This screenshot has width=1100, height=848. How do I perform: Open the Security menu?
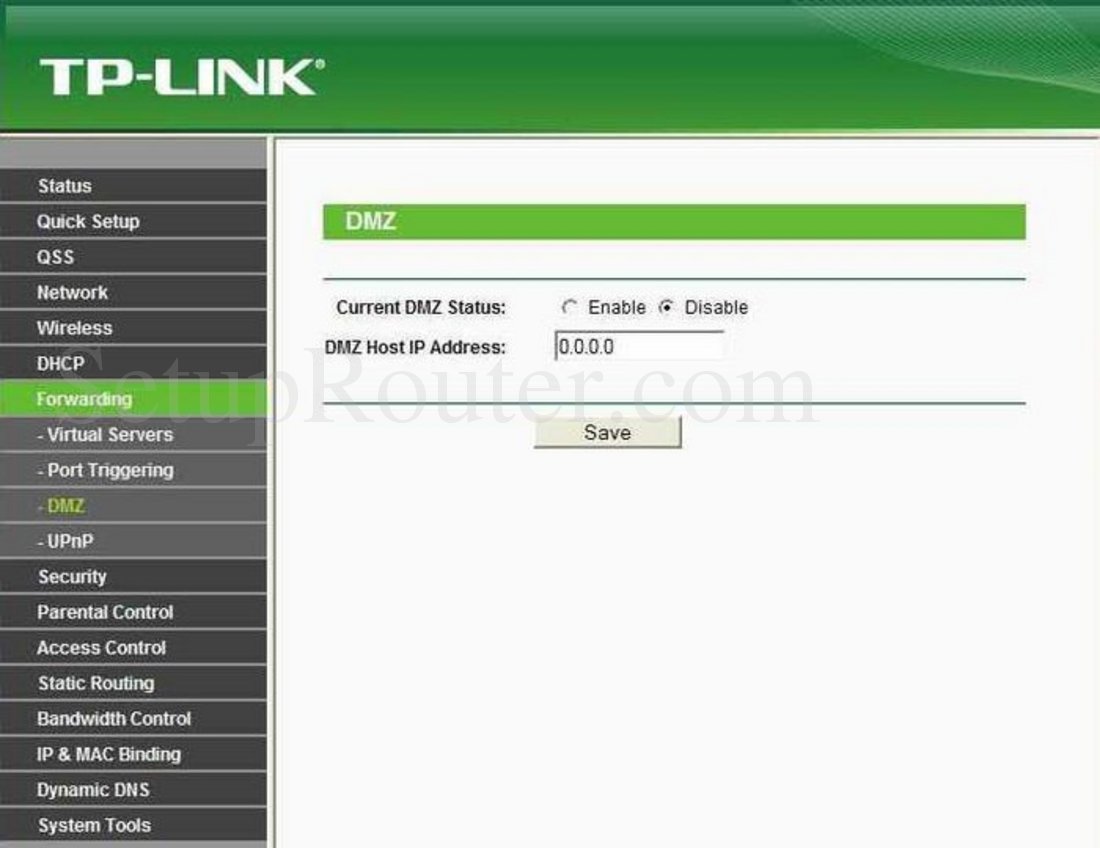[x=70, y=576]
